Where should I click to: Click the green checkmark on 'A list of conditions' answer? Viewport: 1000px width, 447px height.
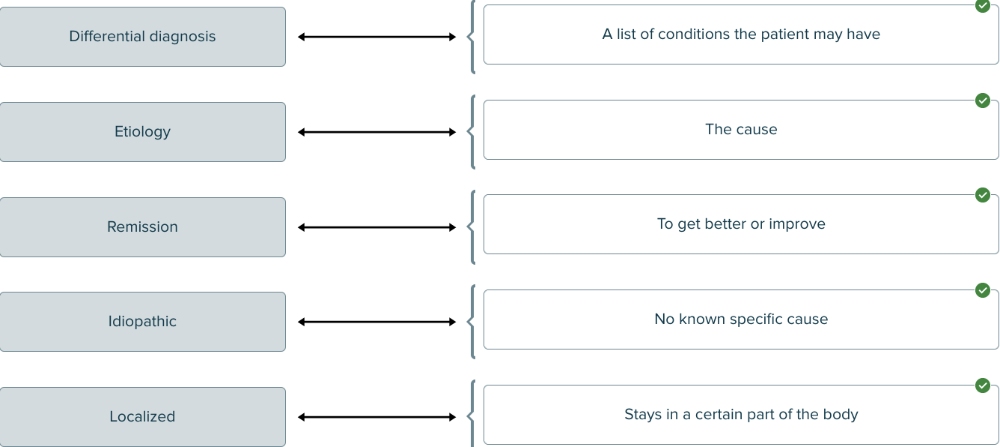pos(982,6)
